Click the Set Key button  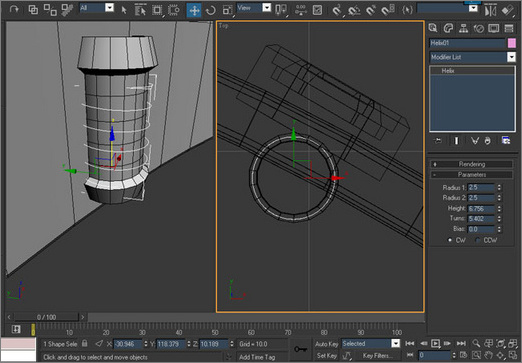click(x=326, y=356)
